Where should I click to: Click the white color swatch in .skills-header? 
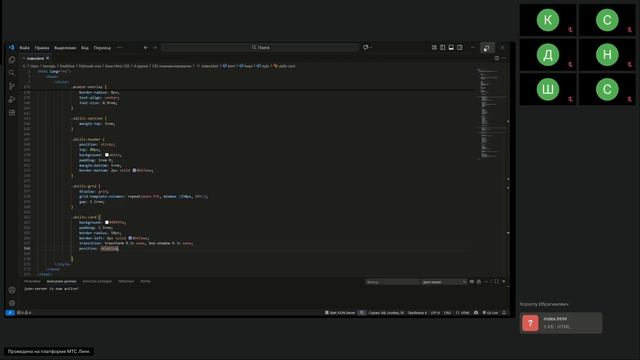click(x=107, y=155)
